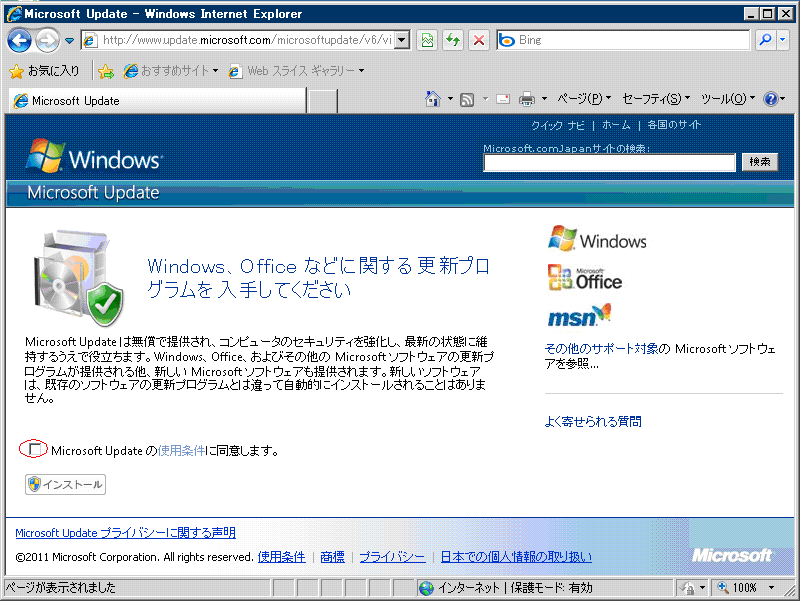
Task: Click the 100% zoom level button
Action: pos(738,588)
